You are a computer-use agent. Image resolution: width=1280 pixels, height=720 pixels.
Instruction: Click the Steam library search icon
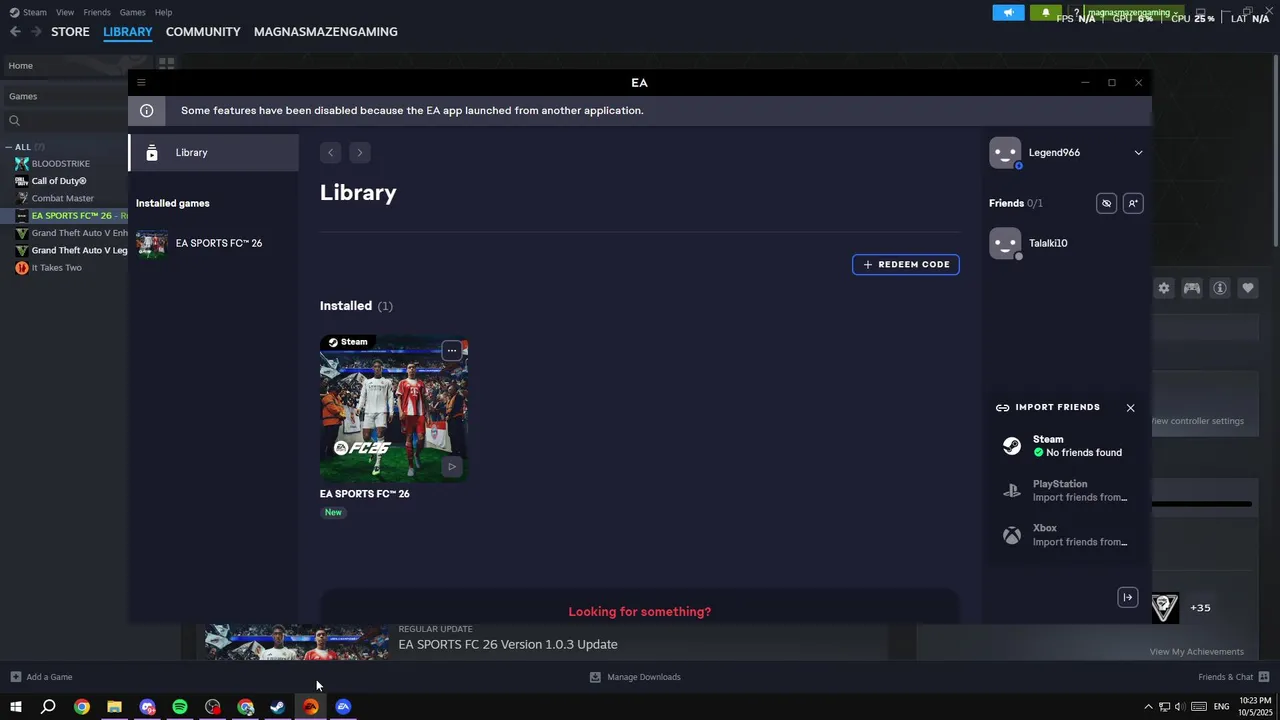point(14,121)
